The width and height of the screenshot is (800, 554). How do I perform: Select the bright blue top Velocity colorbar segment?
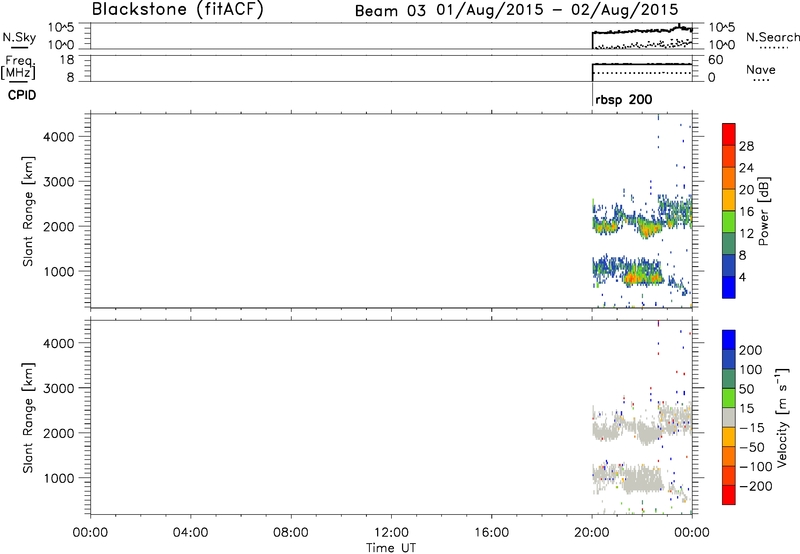point(729,340)
